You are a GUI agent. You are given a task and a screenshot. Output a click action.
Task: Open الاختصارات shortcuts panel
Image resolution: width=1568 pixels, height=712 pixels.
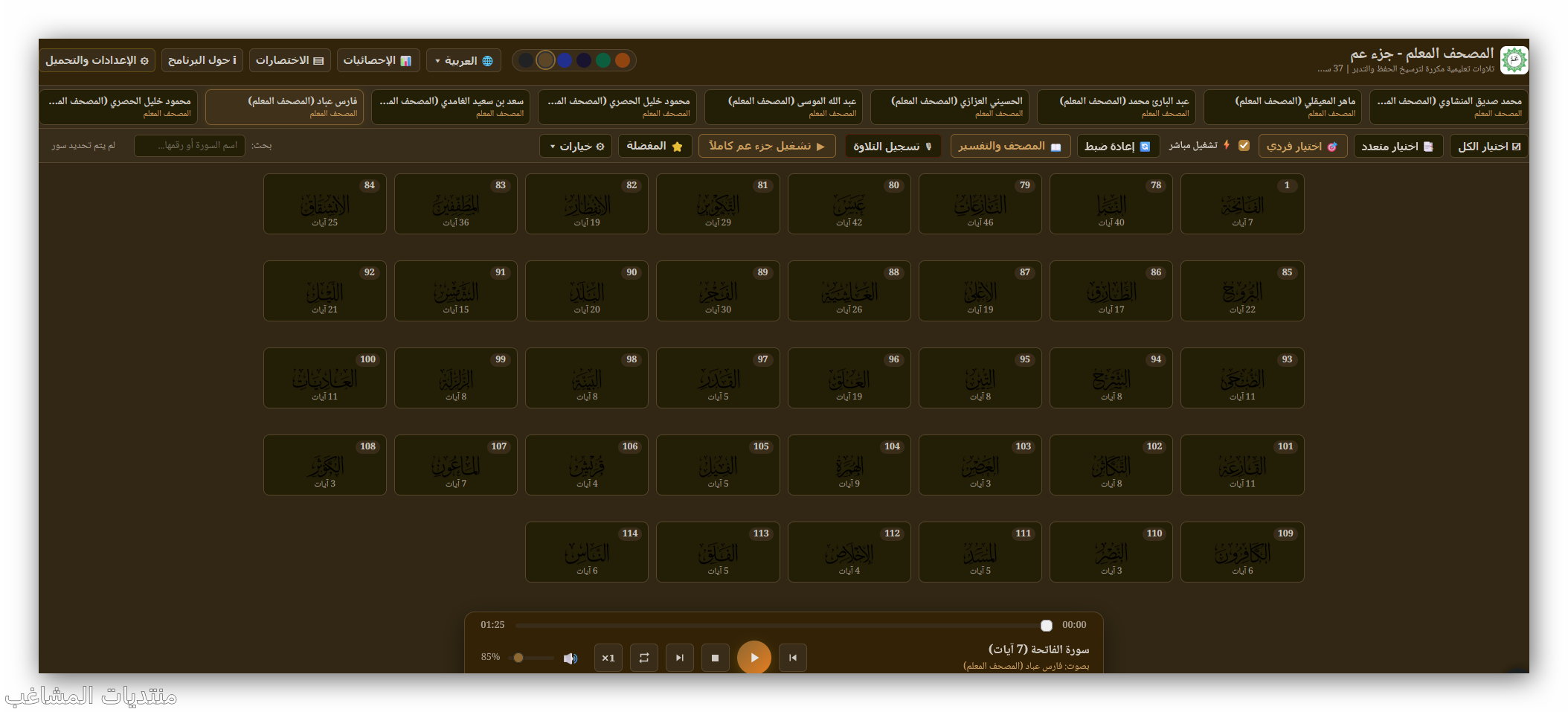tap(290, 60)
